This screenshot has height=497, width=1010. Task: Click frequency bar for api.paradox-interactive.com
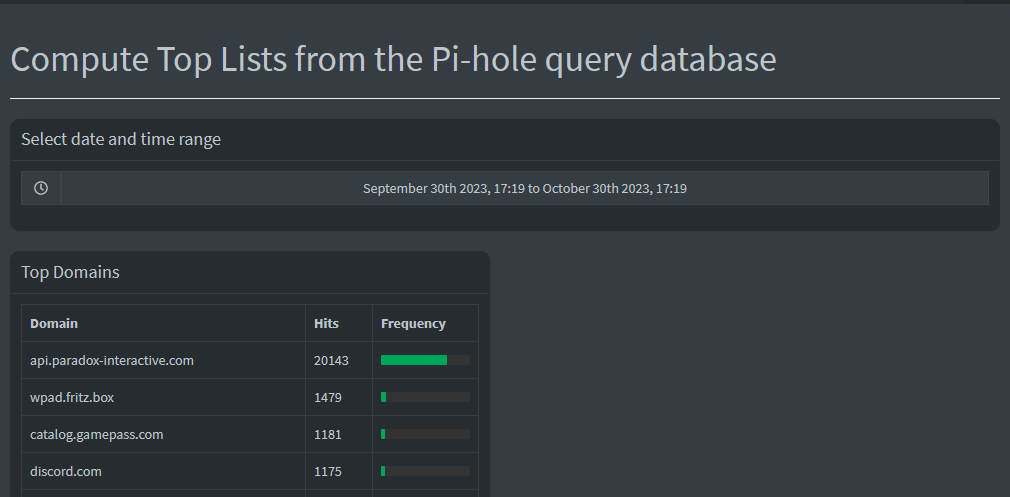(425, 361)
